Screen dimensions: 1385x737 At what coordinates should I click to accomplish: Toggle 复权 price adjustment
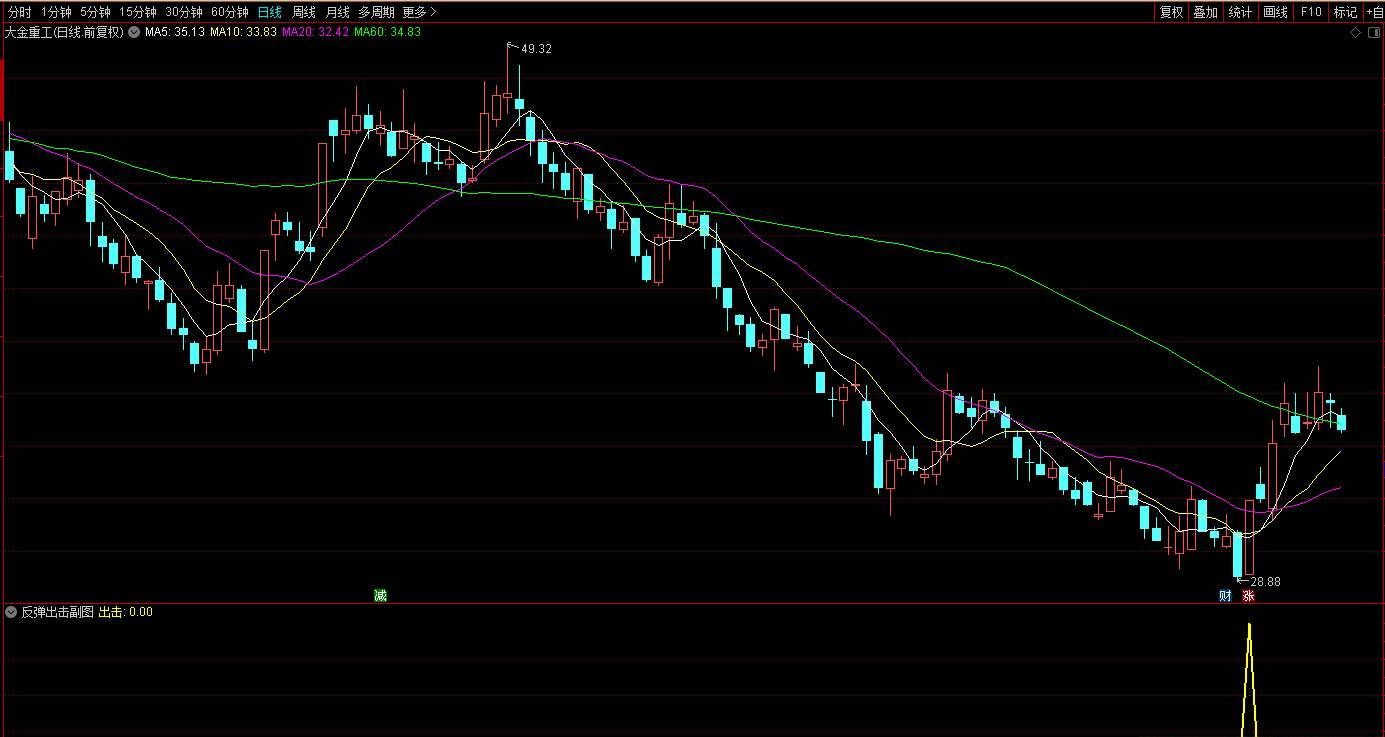1171,12
